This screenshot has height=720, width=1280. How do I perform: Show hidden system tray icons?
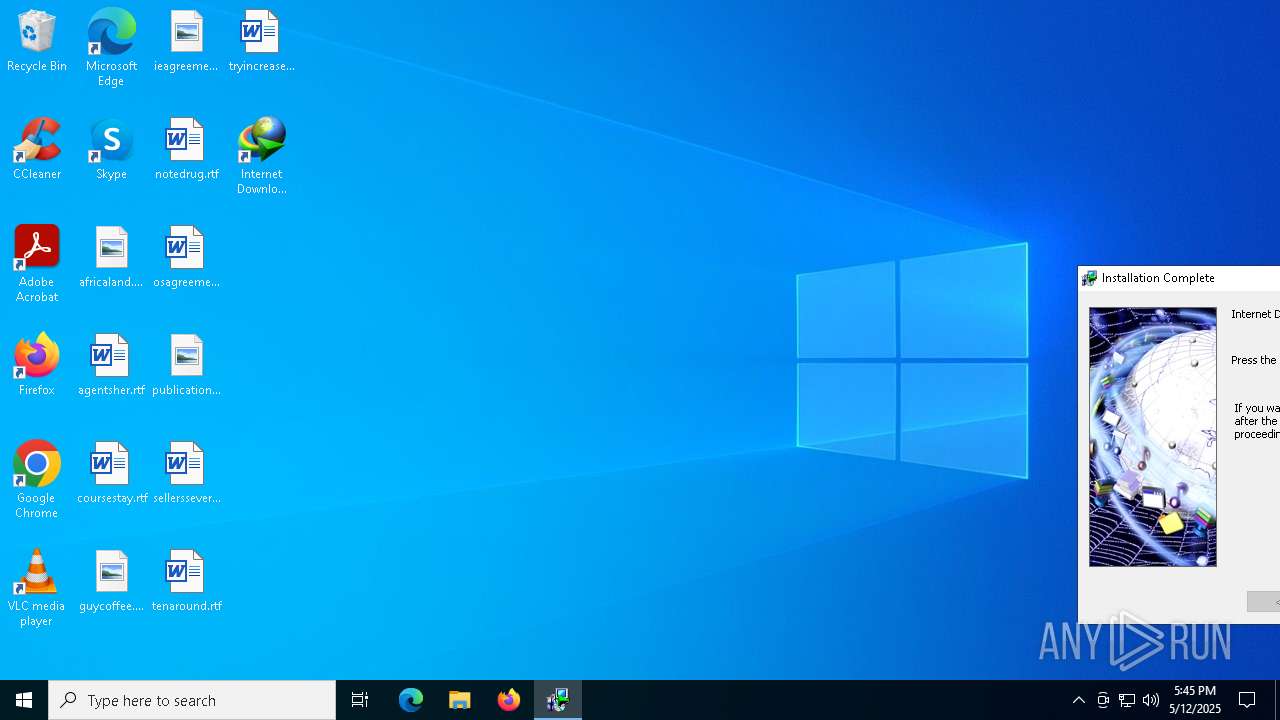[1078, 700]
